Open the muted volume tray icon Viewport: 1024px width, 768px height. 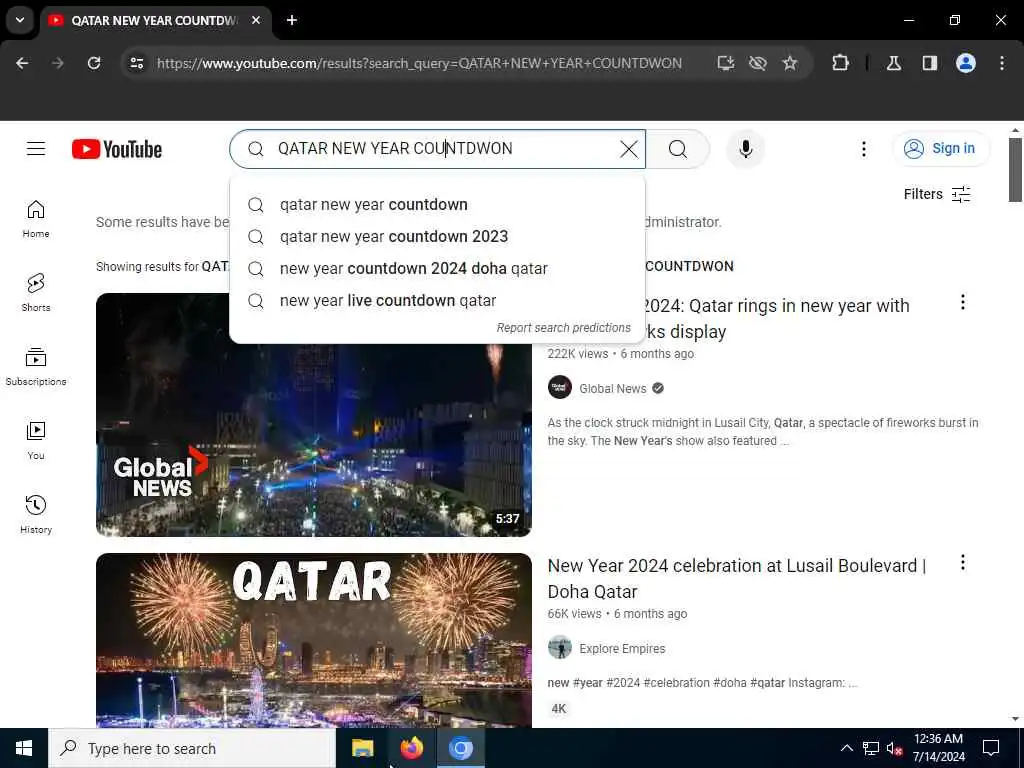[894, 748]
